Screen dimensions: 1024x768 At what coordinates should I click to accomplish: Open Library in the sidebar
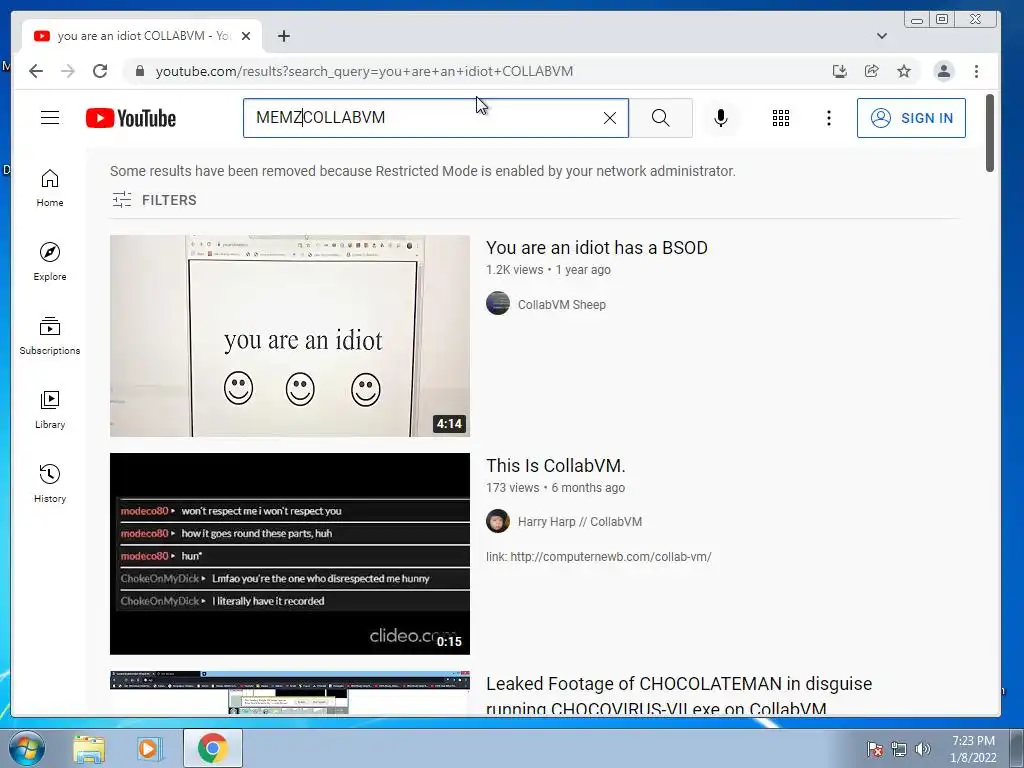point(50,409)
